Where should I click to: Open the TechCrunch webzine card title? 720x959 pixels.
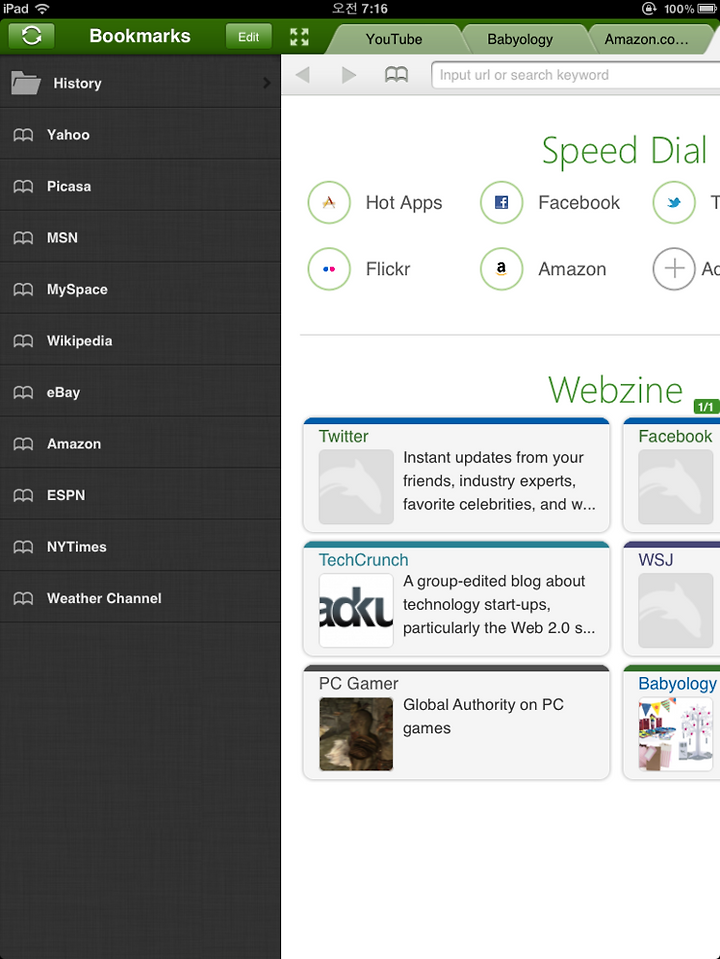pyautogui.click(x=363, y=560)
